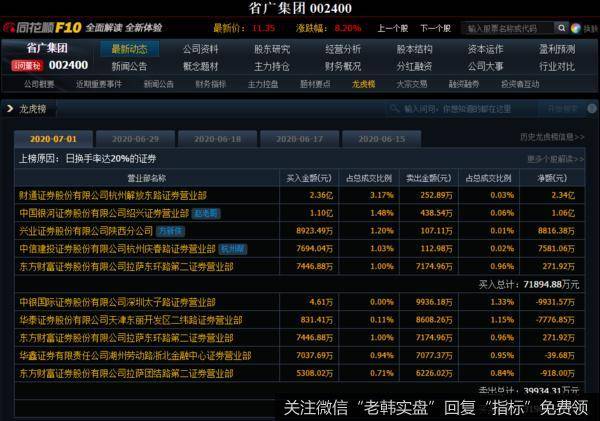
Task: Click 中信建投杭州庆春路证券营业部 name
Action: click(117, 249)
